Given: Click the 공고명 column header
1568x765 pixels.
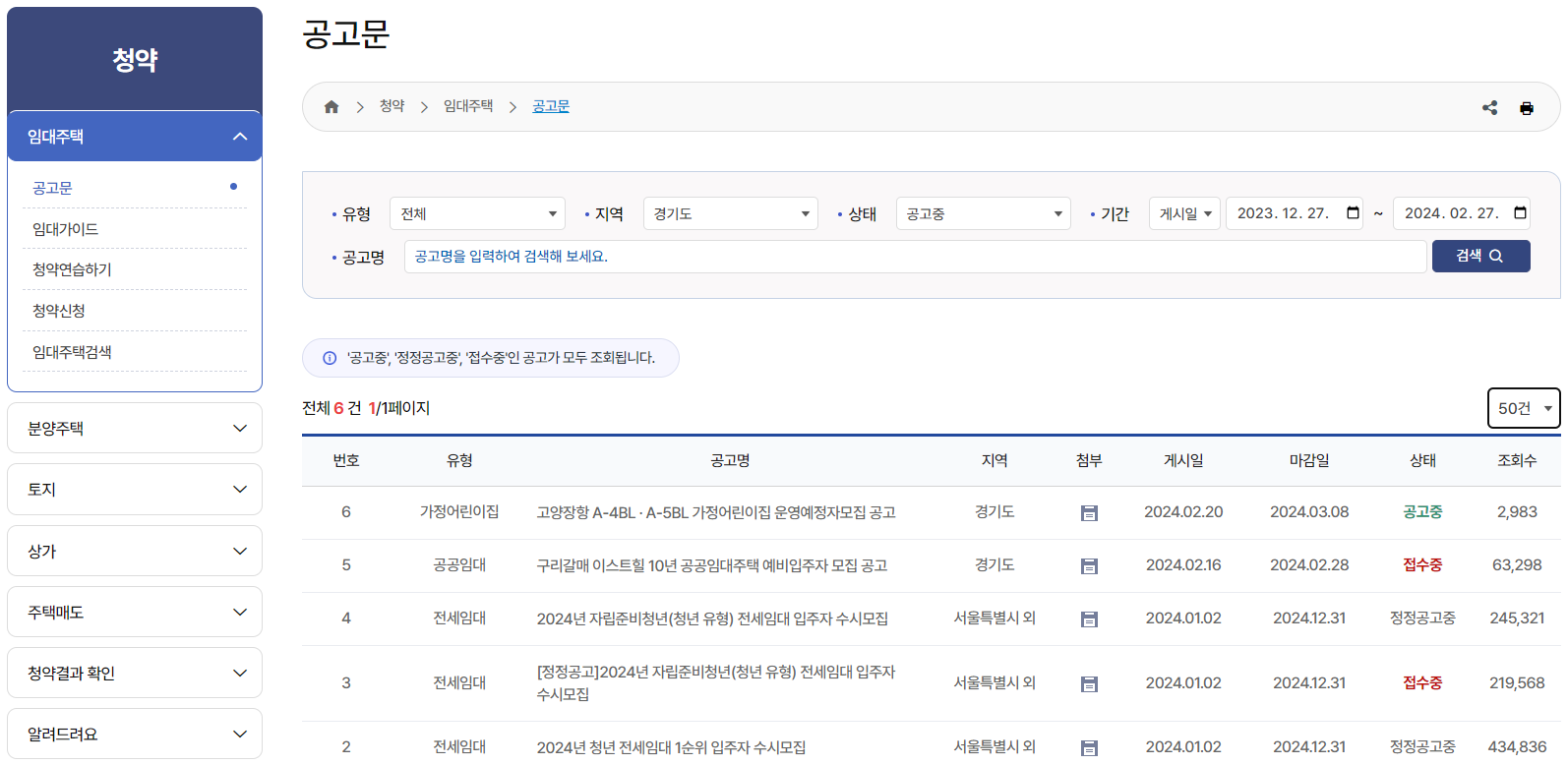Looking at the screenshot, I should pos(730,460).
